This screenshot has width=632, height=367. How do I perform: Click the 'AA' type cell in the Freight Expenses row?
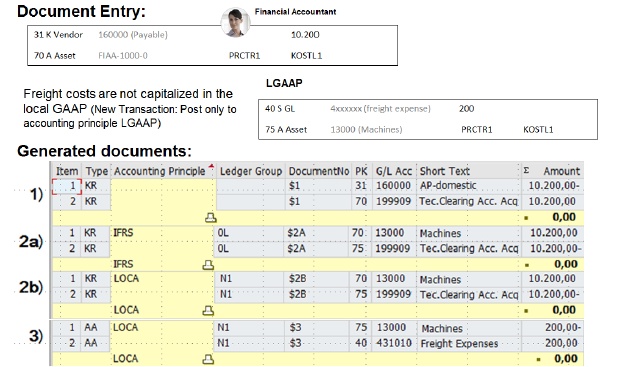pos(91,343)
